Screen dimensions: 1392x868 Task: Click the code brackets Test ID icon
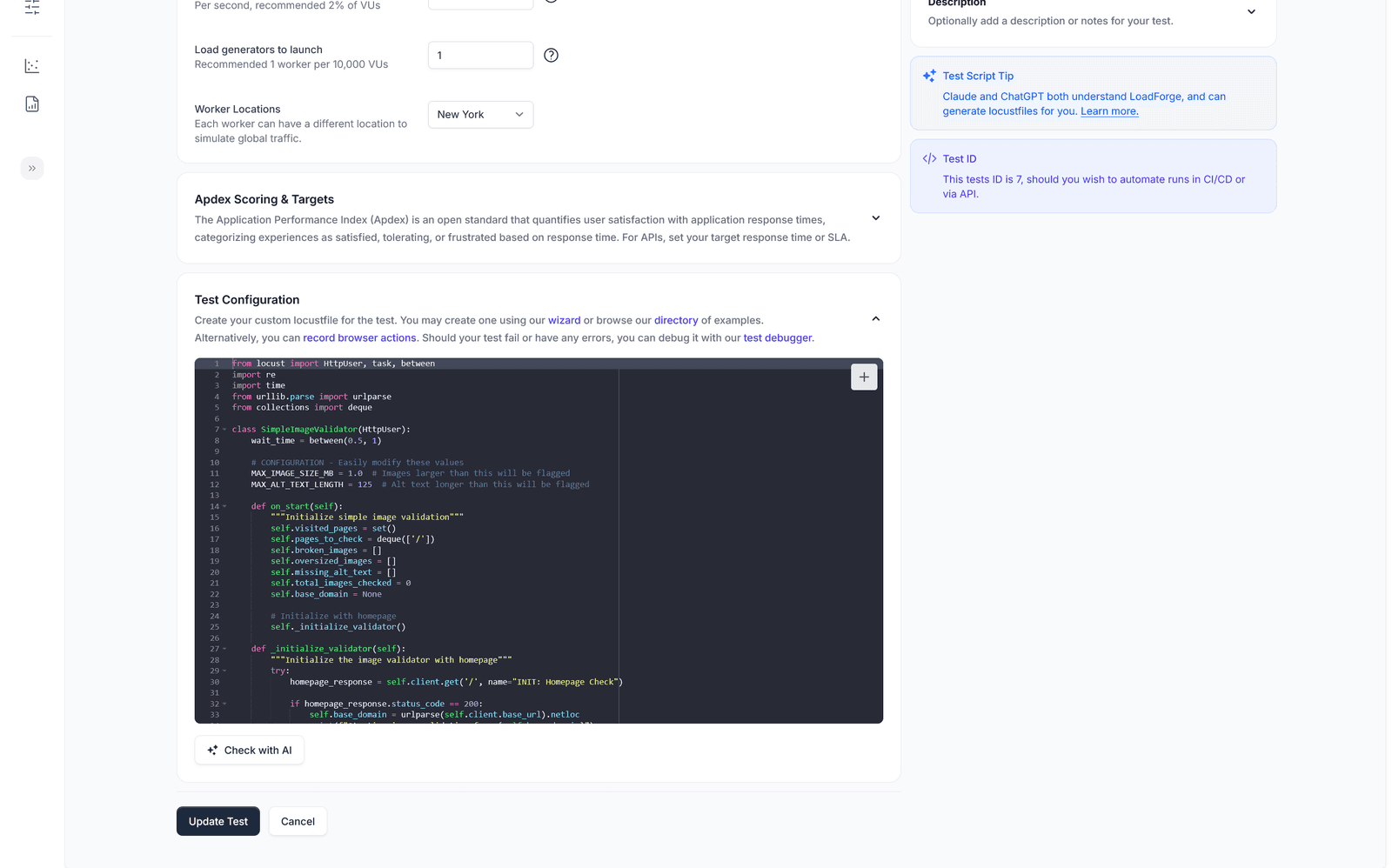929,159
